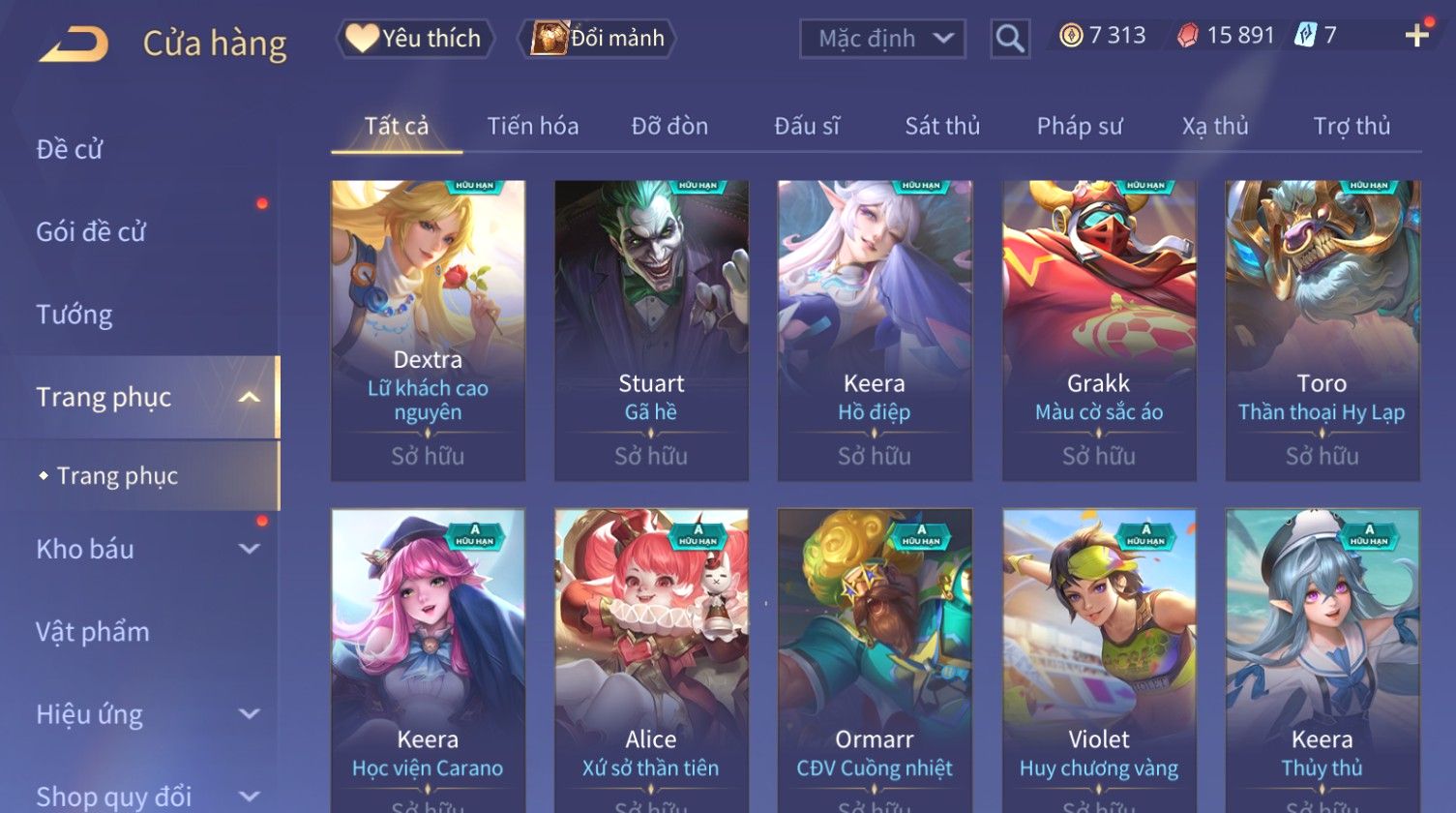Collapse the Trang phục sidebar section

pyautogui.click(x=249, y=398)
